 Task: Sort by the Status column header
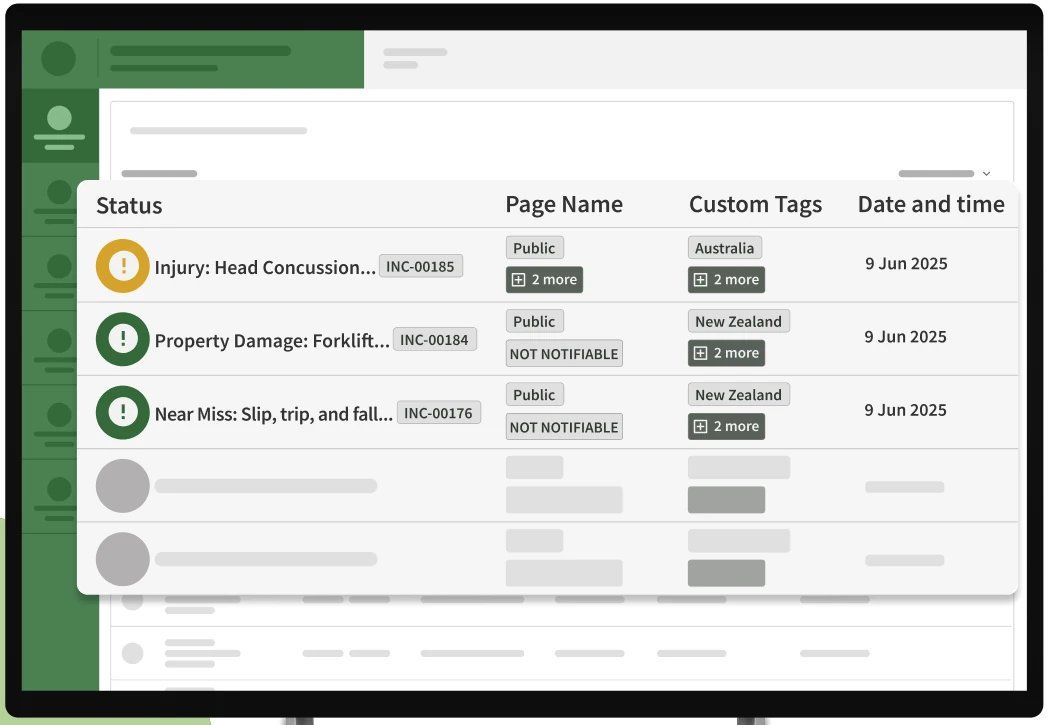coord(129,206)
